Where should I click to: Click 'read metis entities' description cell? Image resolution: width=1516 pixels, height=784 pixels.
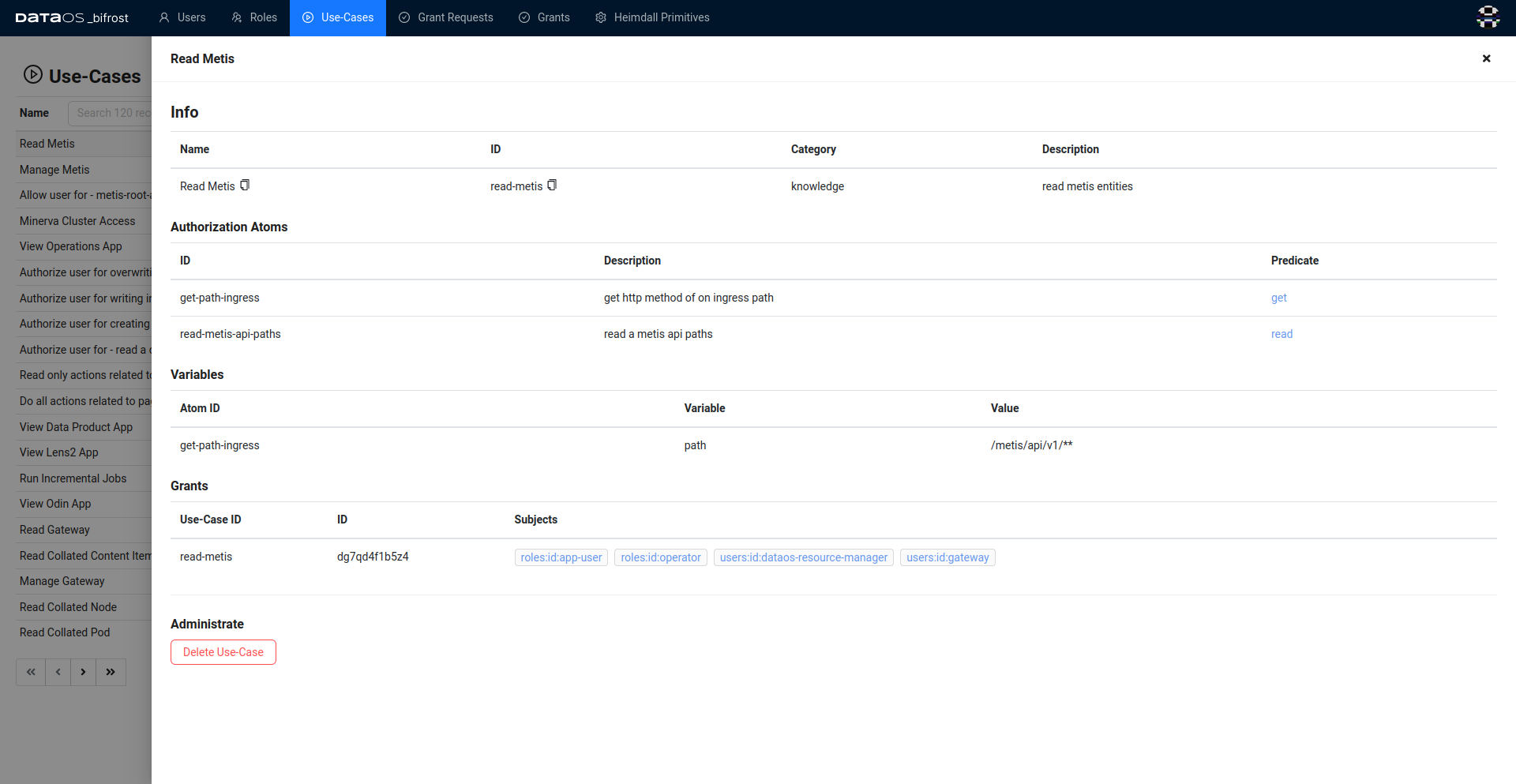point(1087,186)
